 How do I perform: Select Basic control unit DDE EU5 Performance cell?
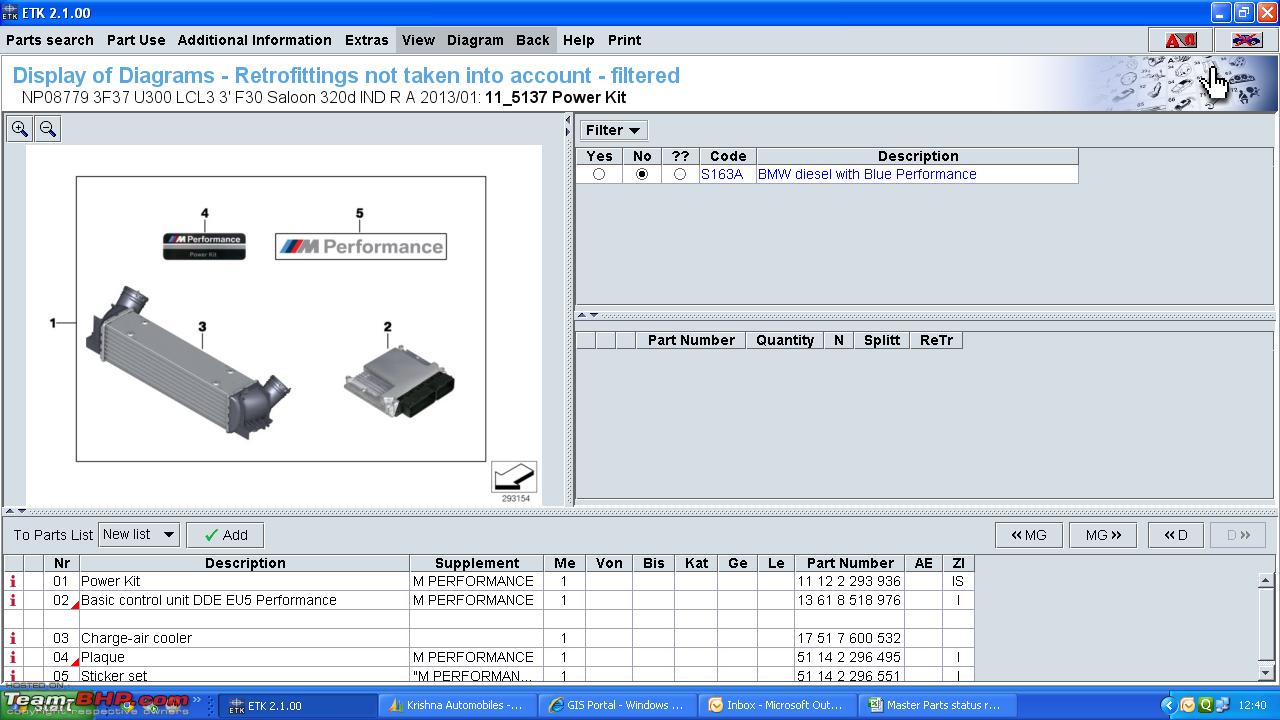point(245,600)
